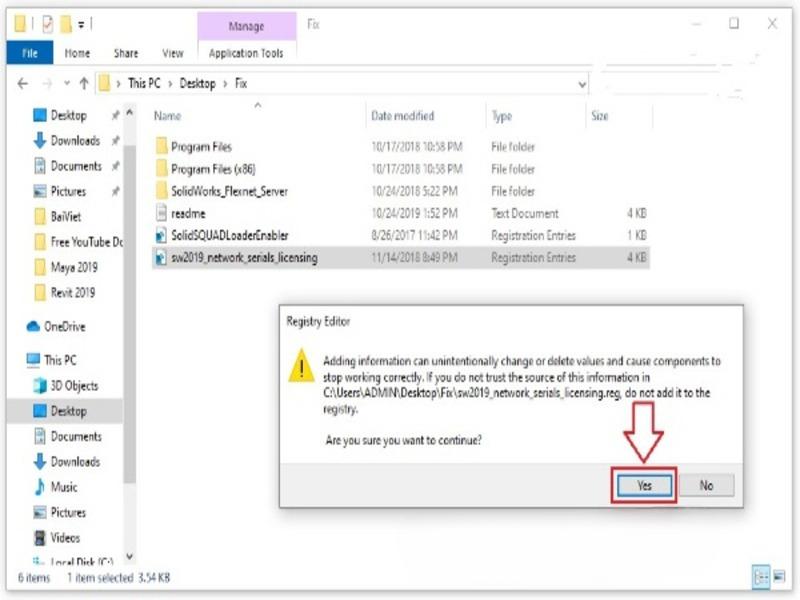This screenshot has height=600, width=800.
Task: Open the Free YouTube folder in the sidebar
Action: [86, 242]
